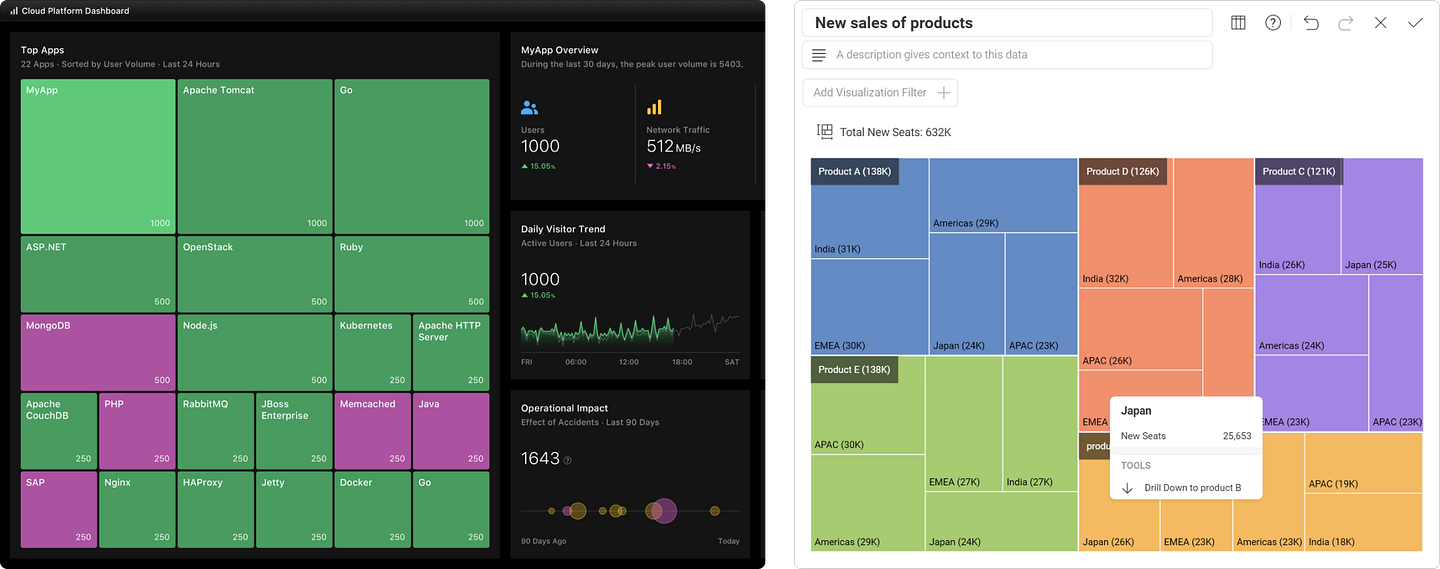
Task: Select the purple PHP tile
Action: pos(138,431)
